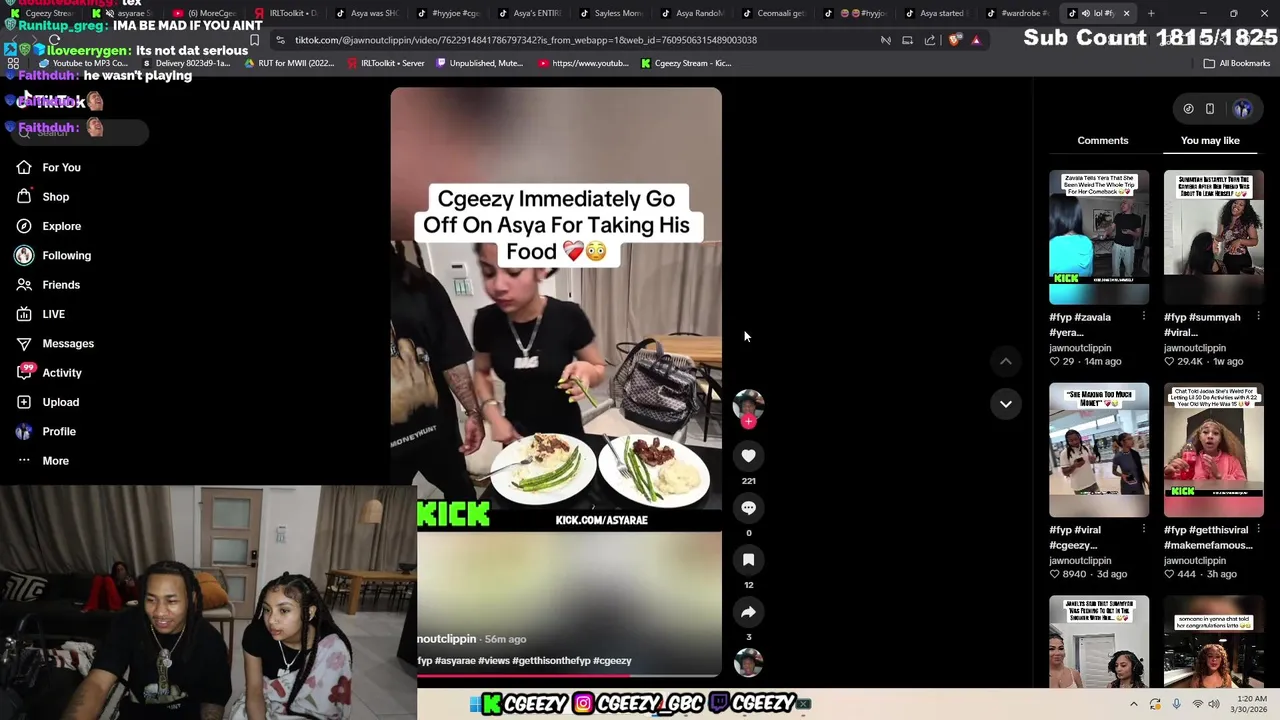This screenshot has width=1280, height=720.
Task: Share the video with the arrow icon
Action: [748, 611]
